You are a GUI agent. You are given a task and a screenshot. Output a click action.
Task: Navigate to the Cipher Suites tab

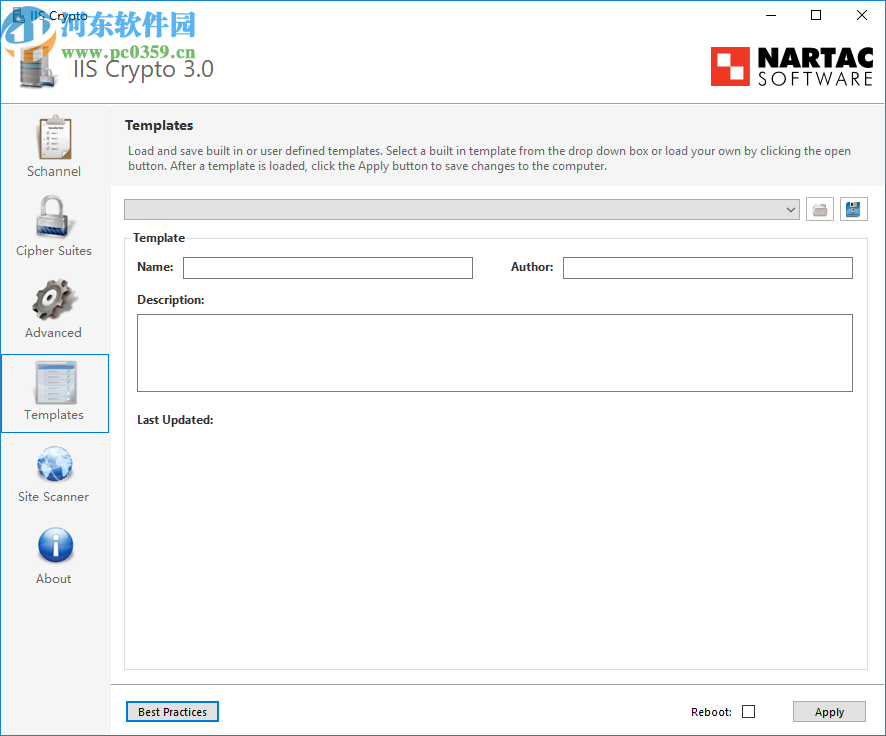[54, 225]
